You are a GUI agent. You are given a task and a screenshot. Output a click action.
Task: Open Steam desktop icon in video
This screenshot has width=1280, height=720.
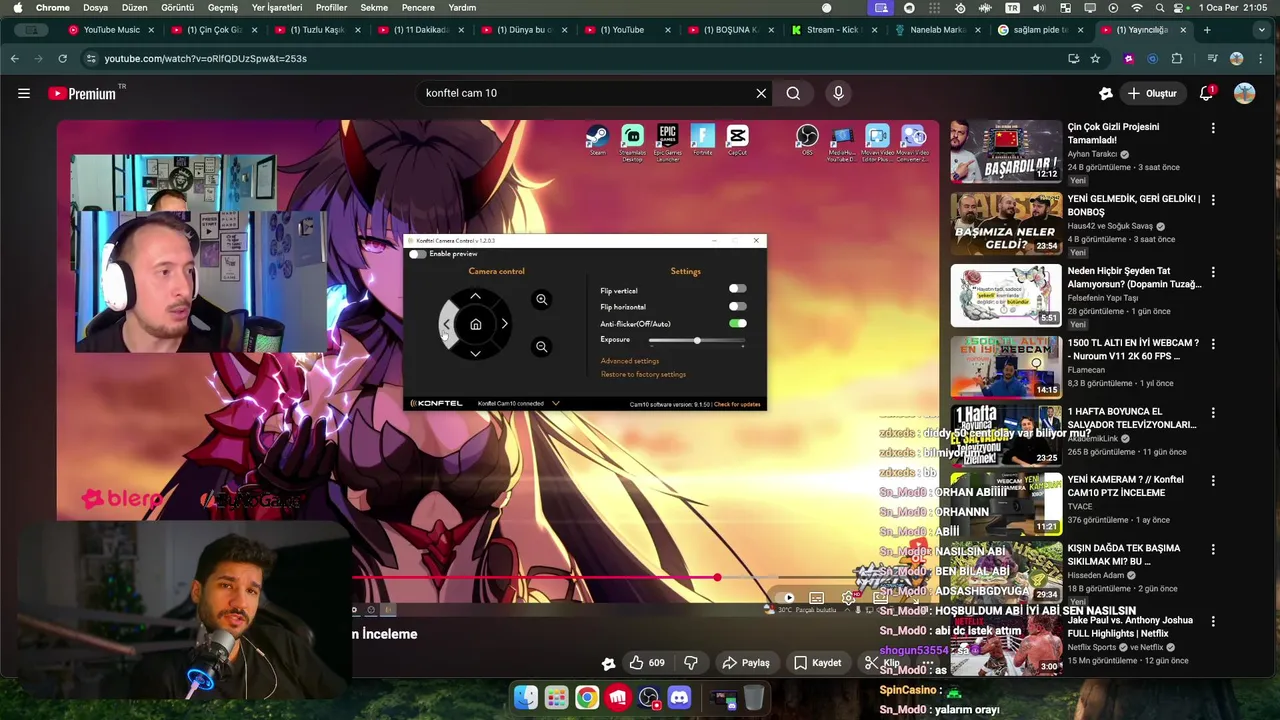point(597,139)
